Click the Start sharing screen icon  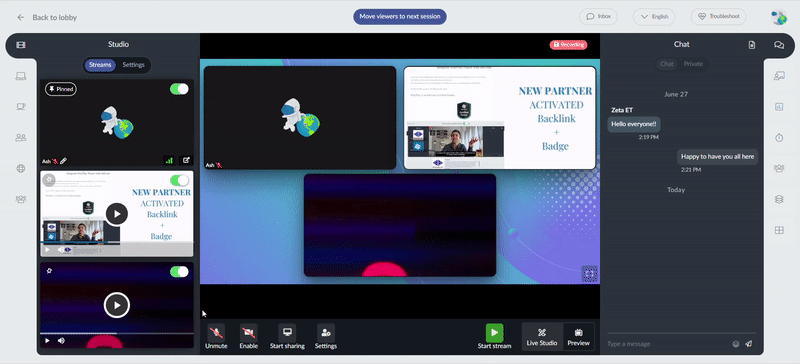287,333
